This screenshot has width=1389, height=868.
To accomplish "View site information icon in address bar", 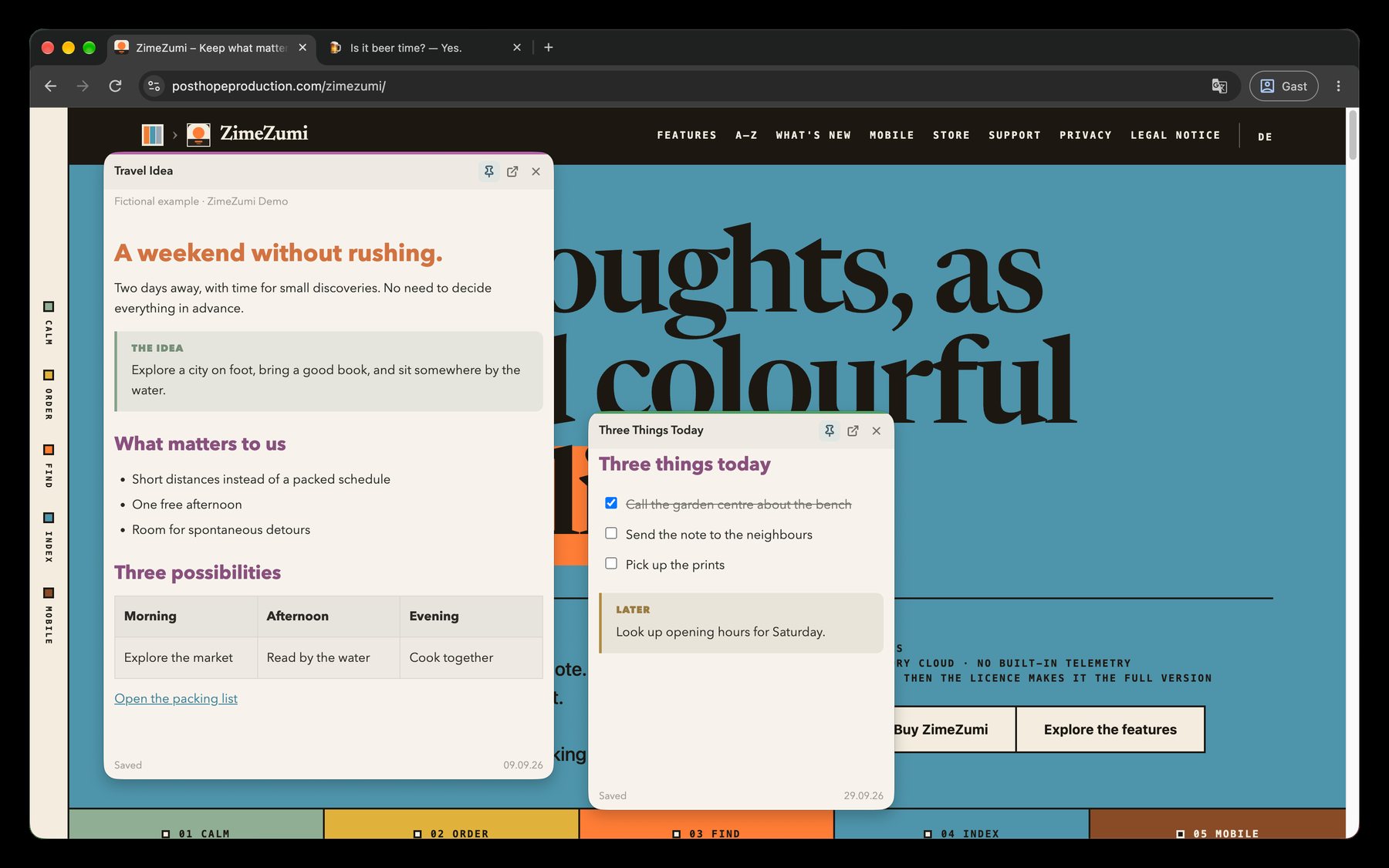I will click(x=154, y=86).
